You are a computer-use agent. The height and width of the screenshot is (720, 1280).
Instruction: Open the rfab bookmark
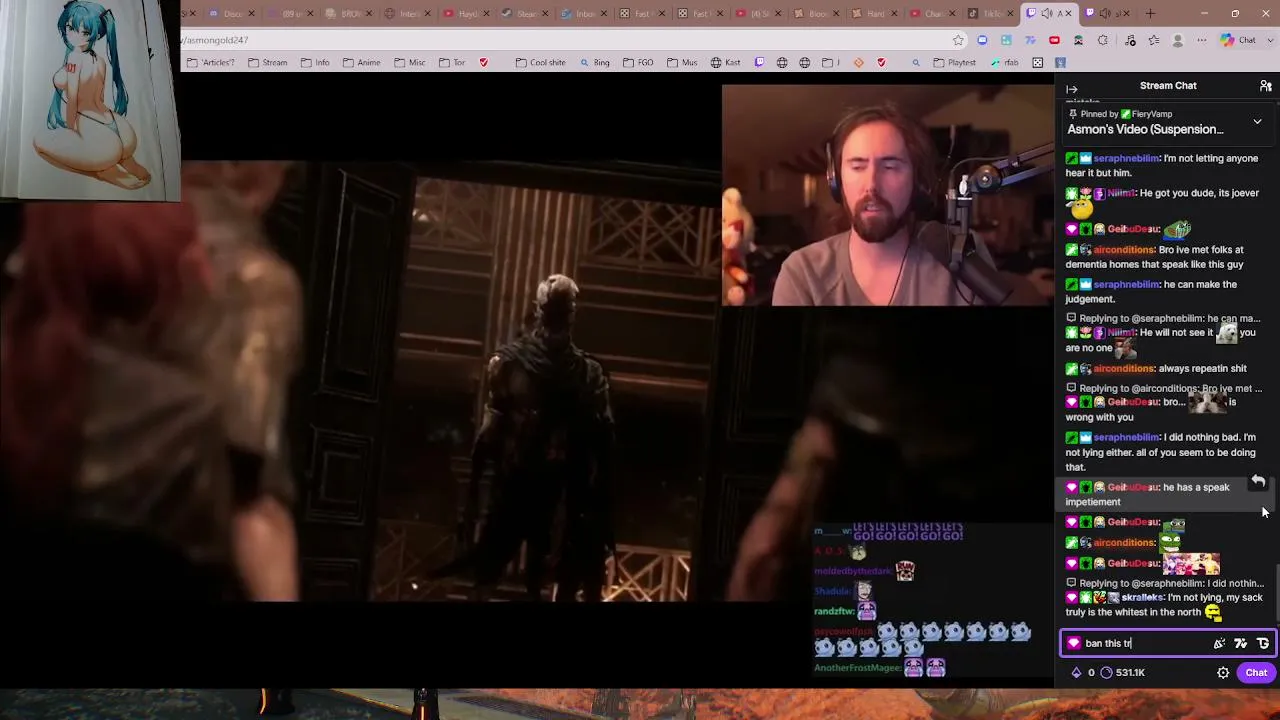[x=1005, y=63]
